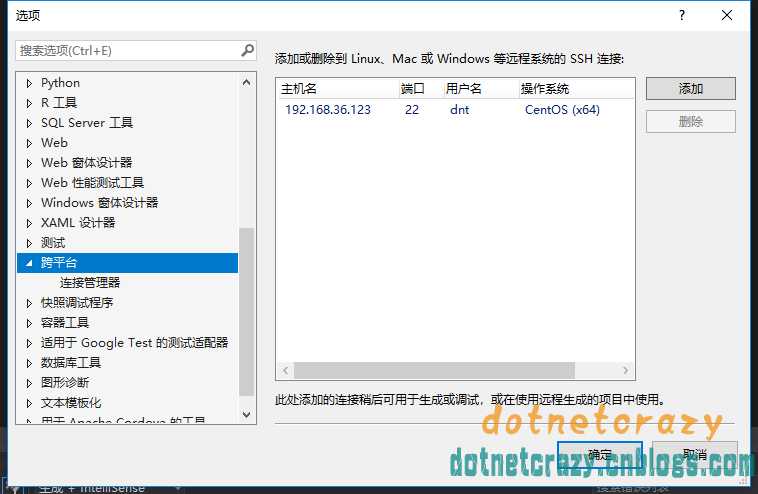Viewport: 758px width, 494px height.
Task: Select the 文本模板化 tree item
Action: (71, 403)
